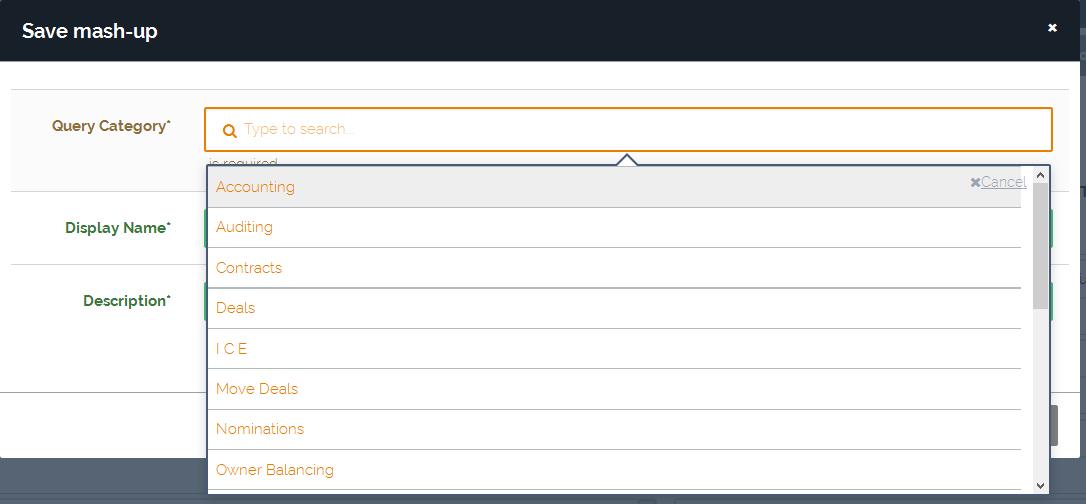Click the x icon beside Cancel
The width and height of the screenshot is (1086, 504).
click(975, 182)
